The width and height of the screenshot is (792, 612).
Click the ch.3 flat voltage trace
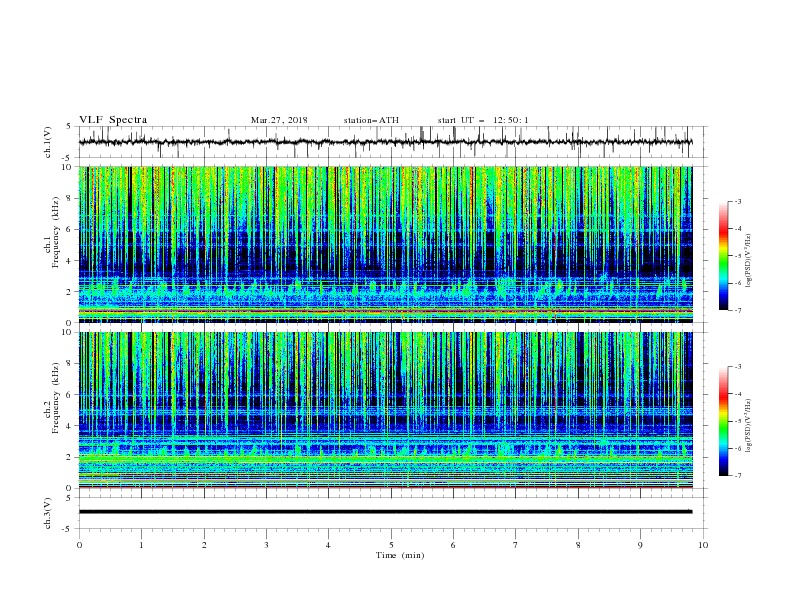click(x=385, y=512)
